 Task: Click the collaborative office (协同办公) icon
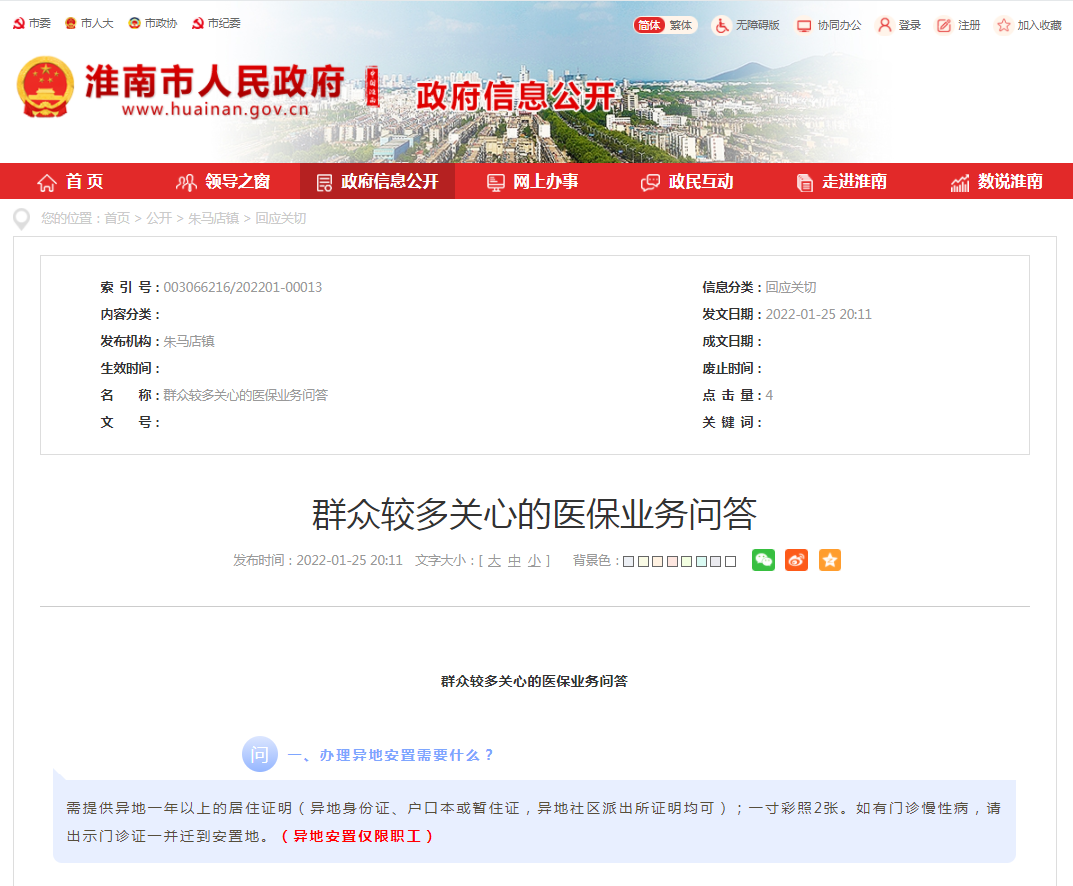click(x=822, y=25)
